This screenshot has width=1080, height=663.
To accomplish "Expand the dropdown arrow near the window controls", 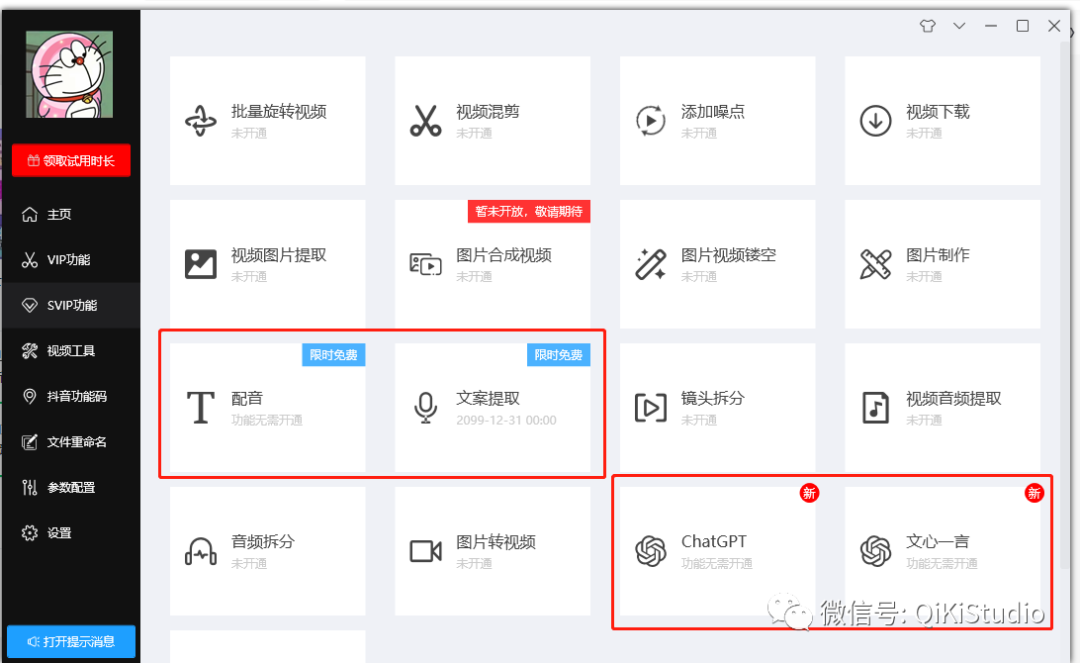I will 959,26.
